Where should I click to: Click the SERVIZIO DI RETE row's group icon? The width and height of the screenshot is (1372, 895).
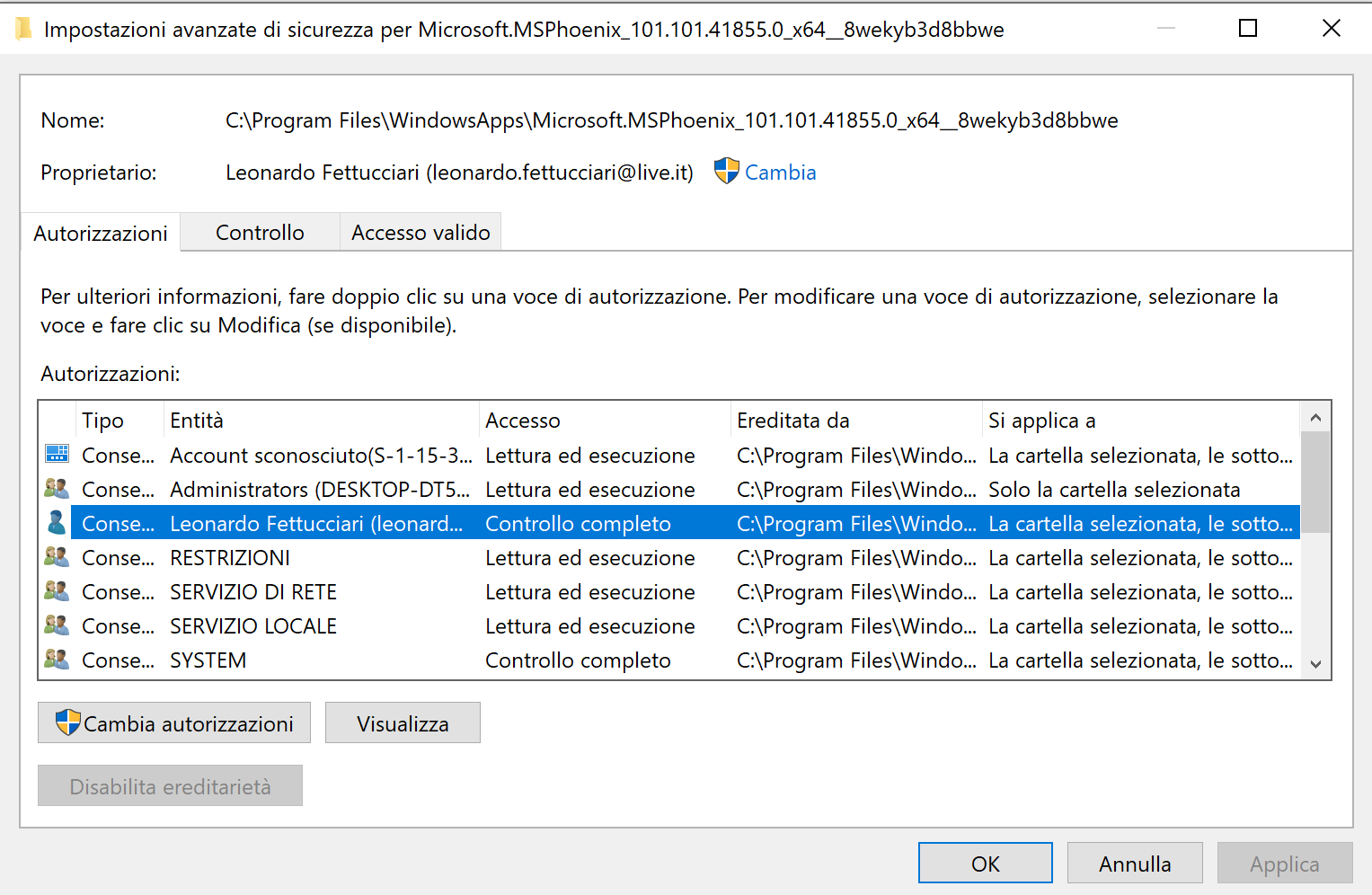tap(57, 591)
